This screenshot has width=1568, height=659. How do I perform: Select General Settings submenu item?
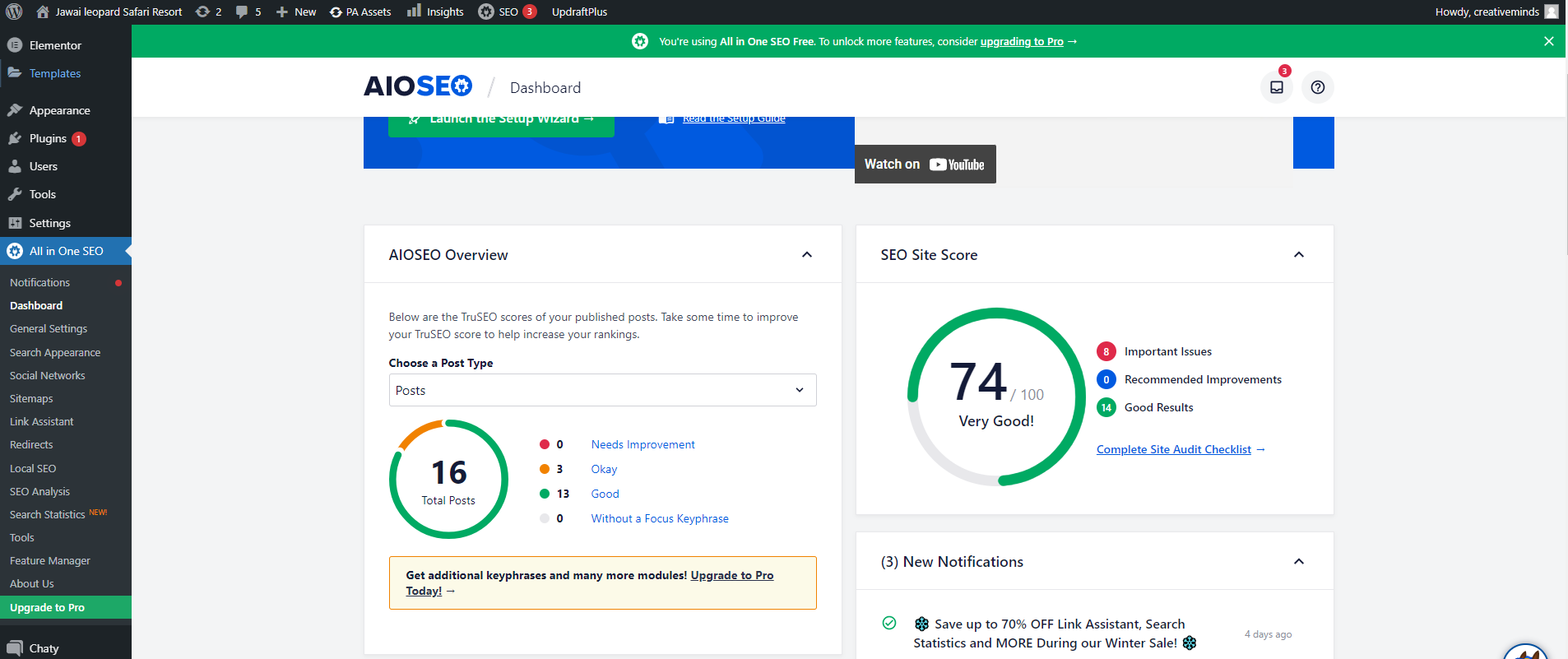tap(49, 328)
